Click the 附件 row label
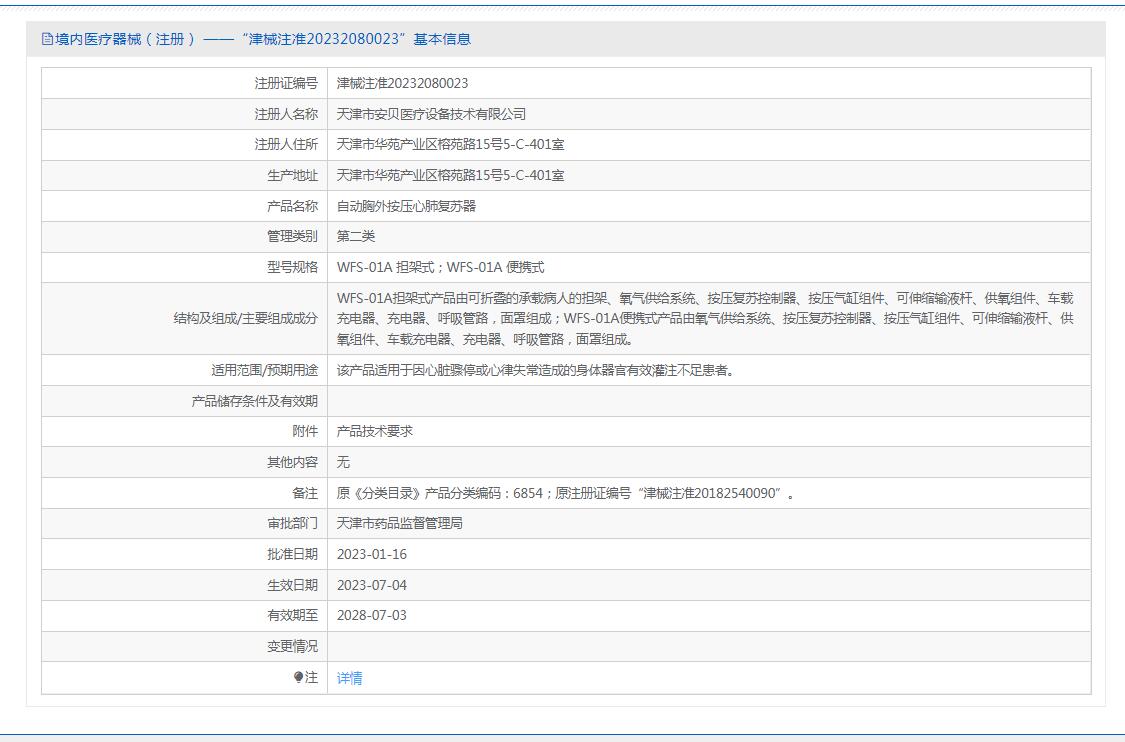The height and width of the screenshot is (742, 1125). 305,431
